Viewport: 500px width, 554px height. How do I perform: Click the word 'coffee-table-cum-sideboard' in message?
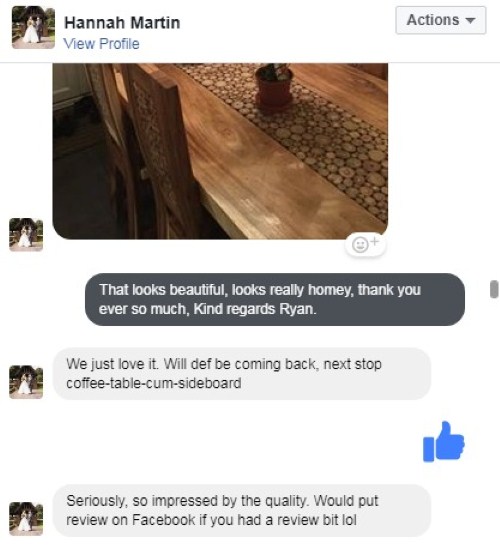[x=154, y=383]
